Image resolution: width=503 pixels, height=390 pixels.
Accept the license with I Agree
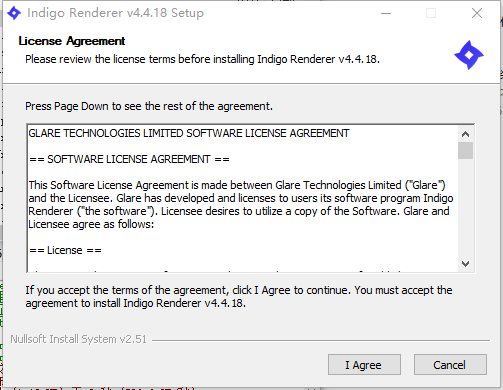pos(364,365)
